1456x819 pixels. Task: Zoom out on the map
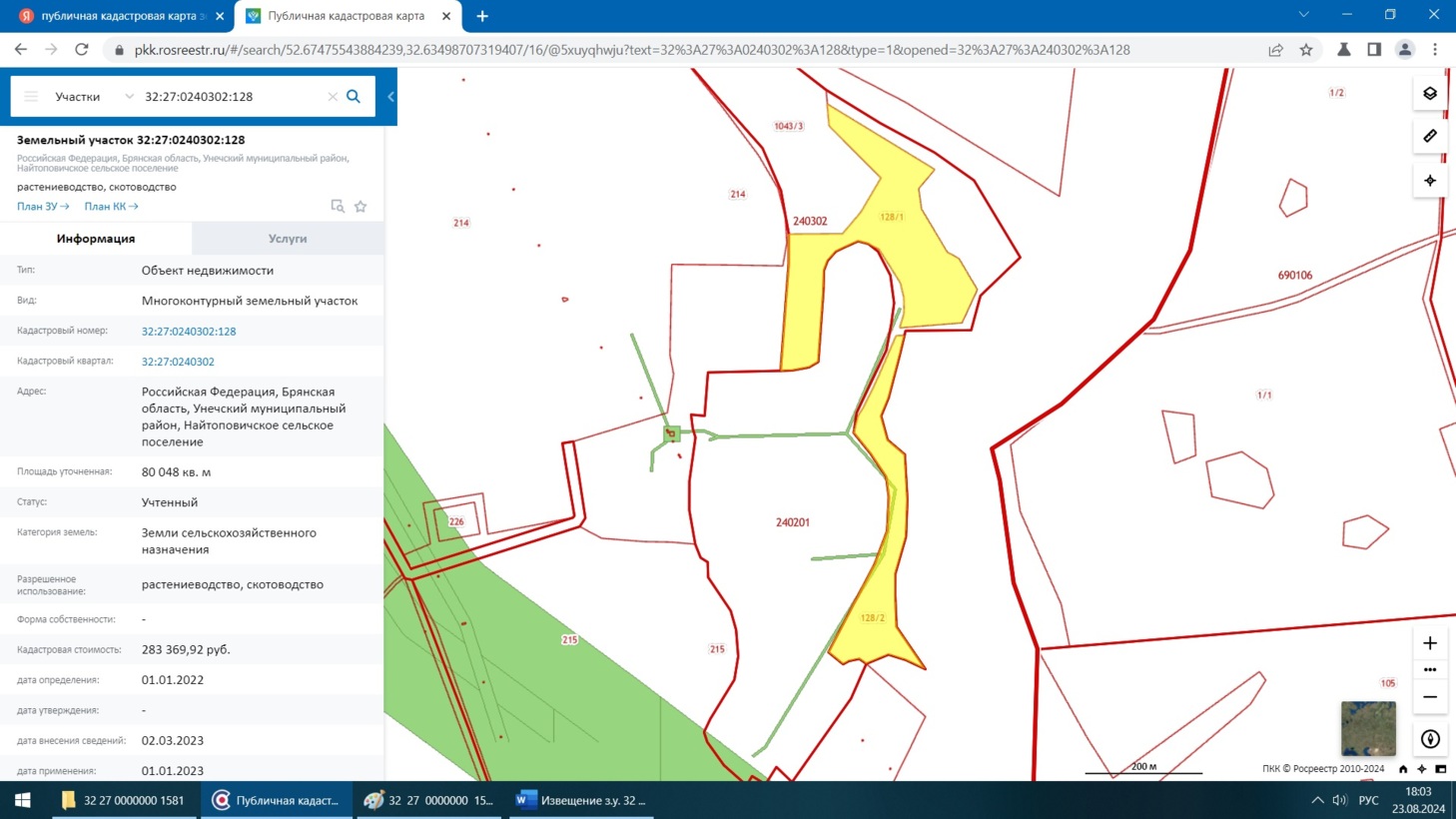[1430, 697]
